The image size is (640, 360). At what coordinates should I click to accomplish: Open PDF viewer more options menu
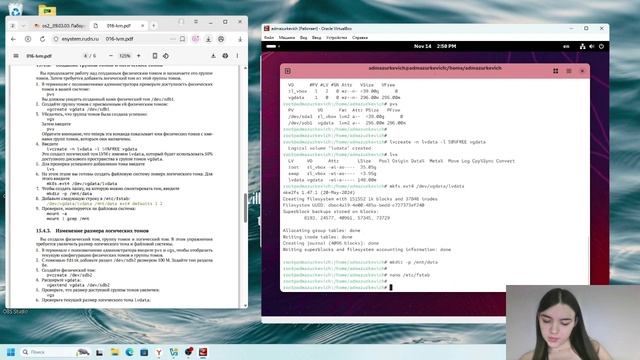click(237, 56)
